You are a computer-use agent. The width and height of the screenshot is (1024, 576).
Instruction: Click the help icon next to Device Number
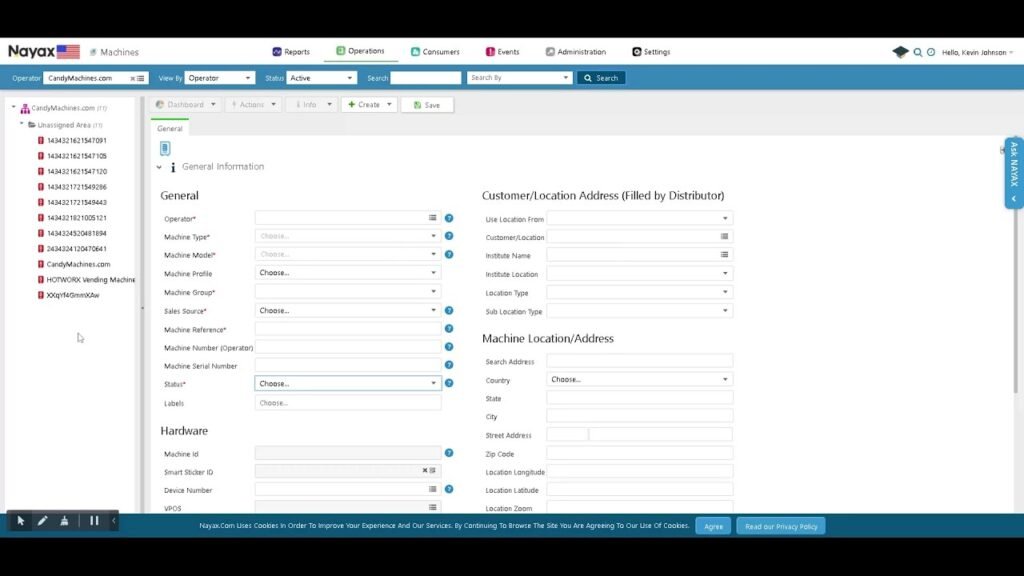(449, 489)
